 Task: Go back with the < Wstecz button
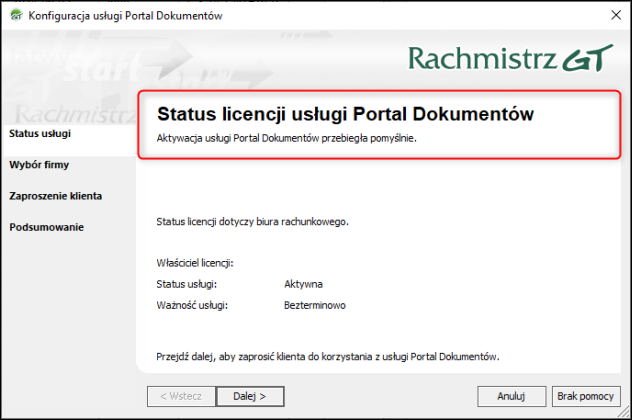181,396
